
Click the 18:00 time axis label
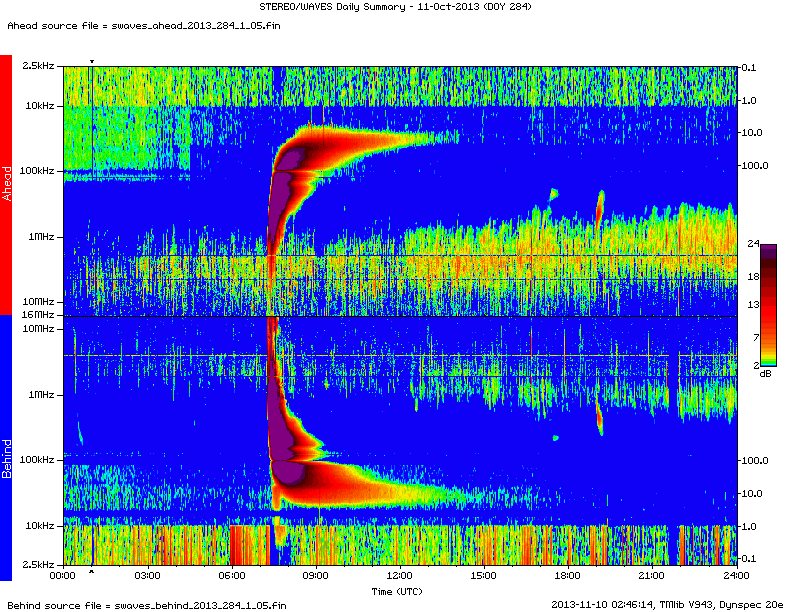coord(568,576)
